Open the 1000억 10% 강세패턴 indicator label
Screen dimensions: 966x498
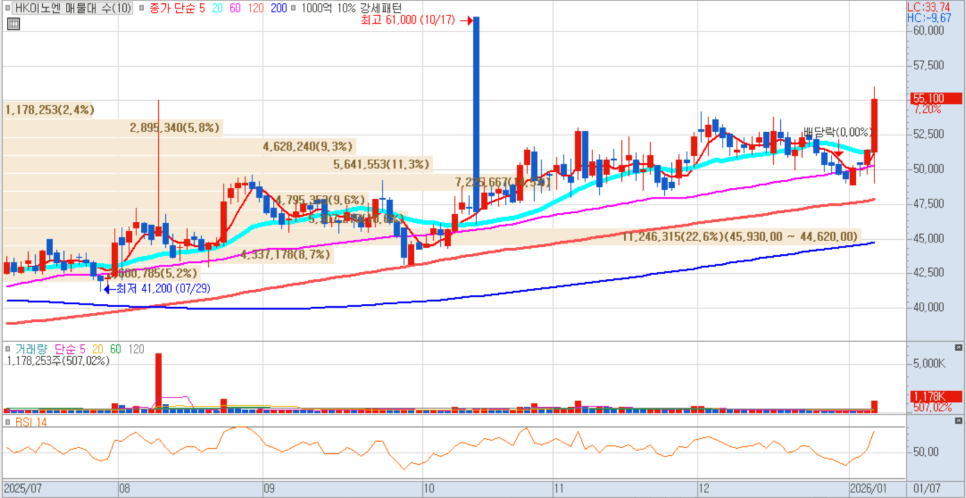pos(346,8)
